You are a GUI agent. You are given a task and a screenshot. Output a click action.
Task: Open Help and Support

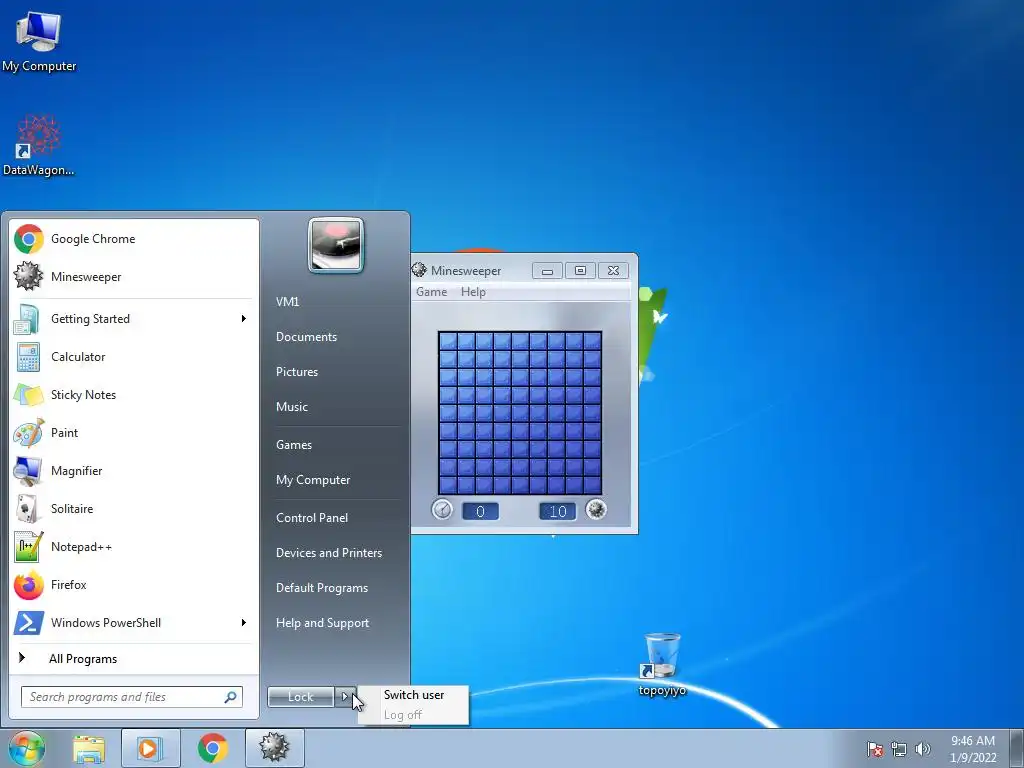[323, 623]
